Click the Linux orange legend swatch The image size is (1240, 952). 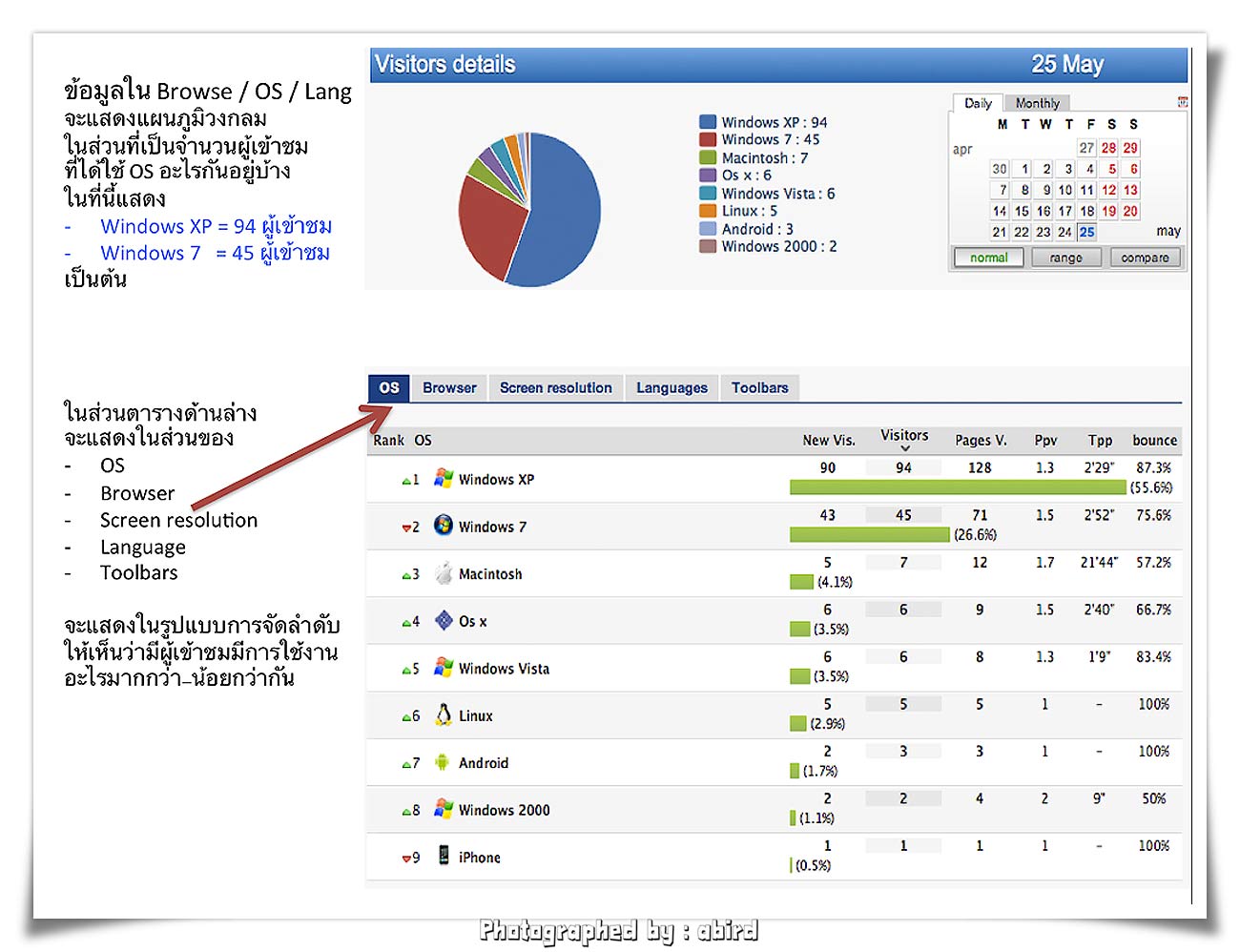(x=707, y=211)
